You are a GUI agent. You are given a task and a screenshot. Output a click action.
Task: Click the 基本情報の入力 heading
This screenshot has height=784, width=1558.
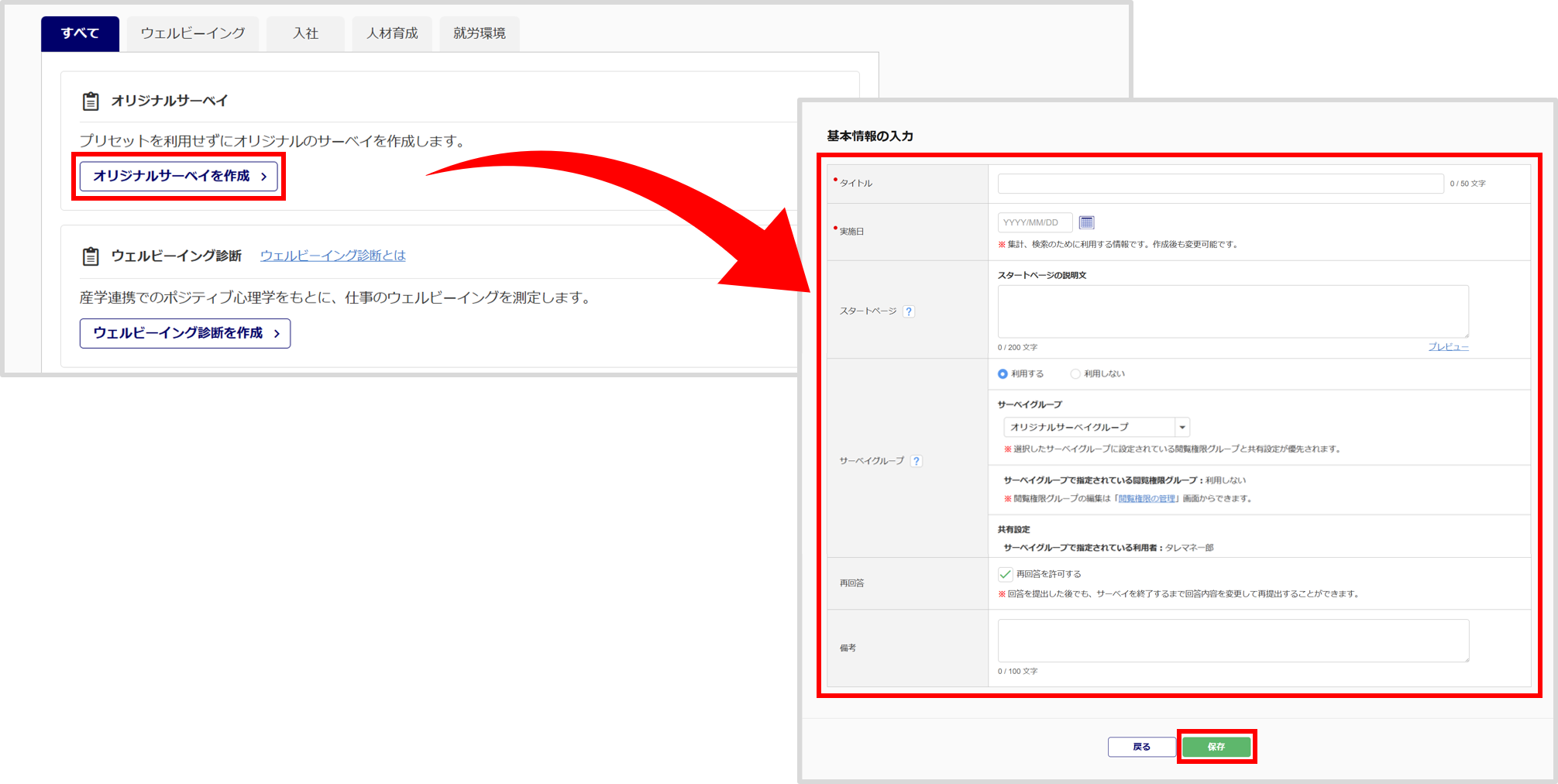click(x=870, y=136)
